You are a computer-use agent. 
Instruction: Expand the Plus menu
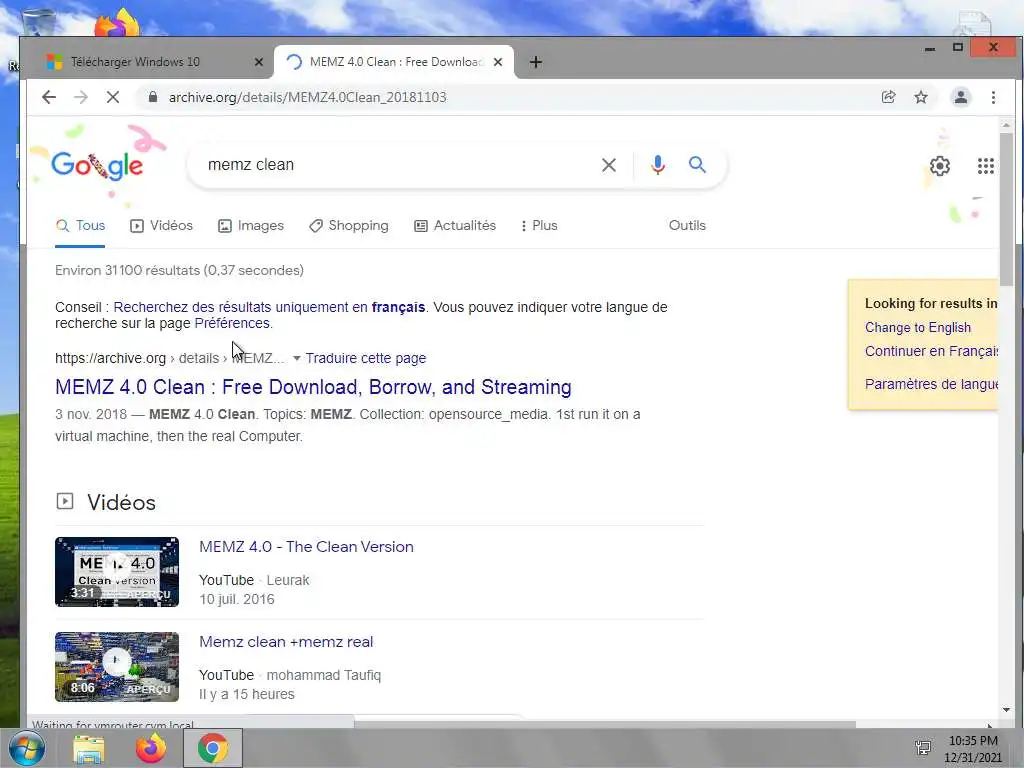[x=539, y=225]
